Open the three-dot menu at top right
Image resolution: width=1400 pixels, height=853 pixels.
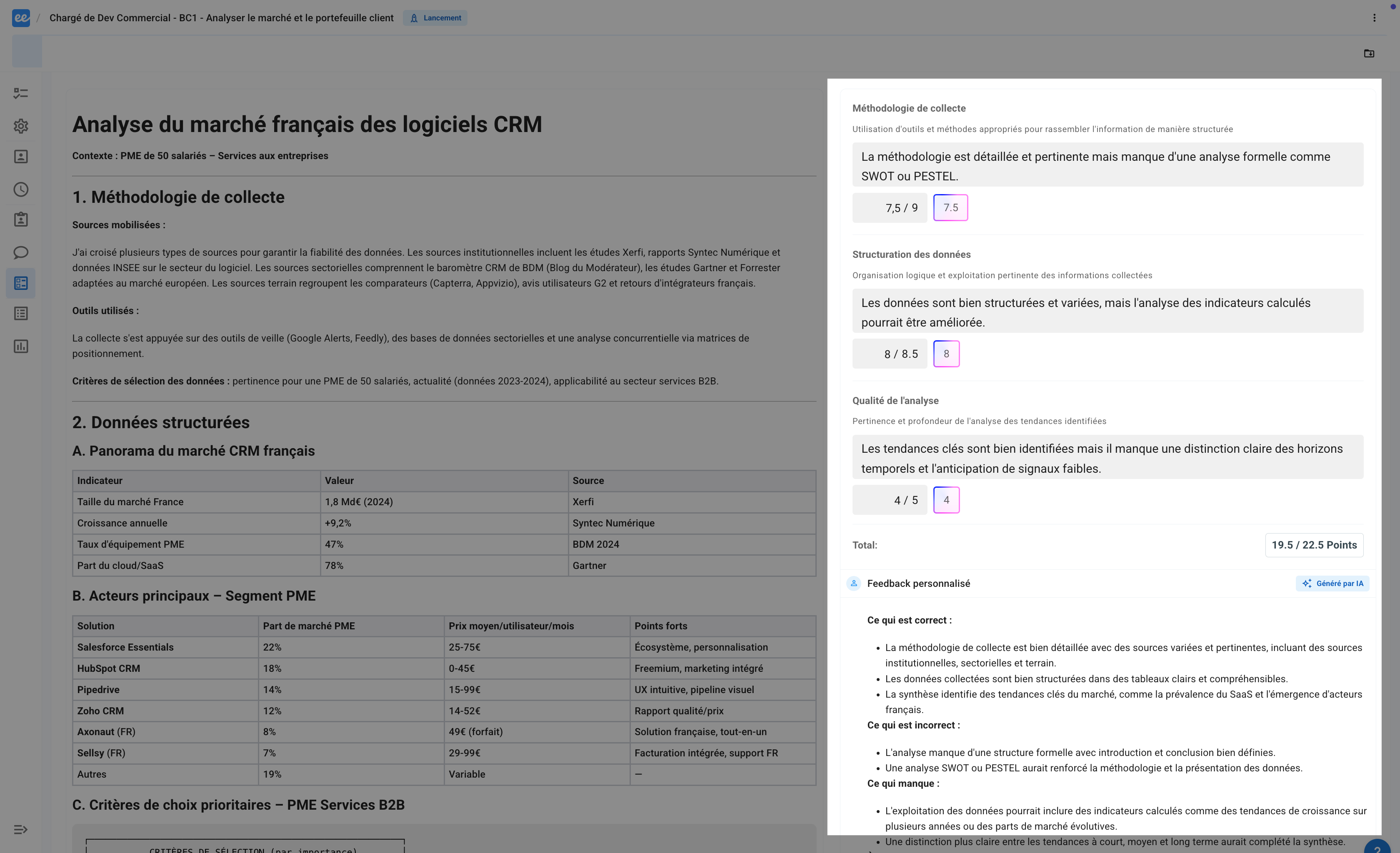tap(1374, 17)
